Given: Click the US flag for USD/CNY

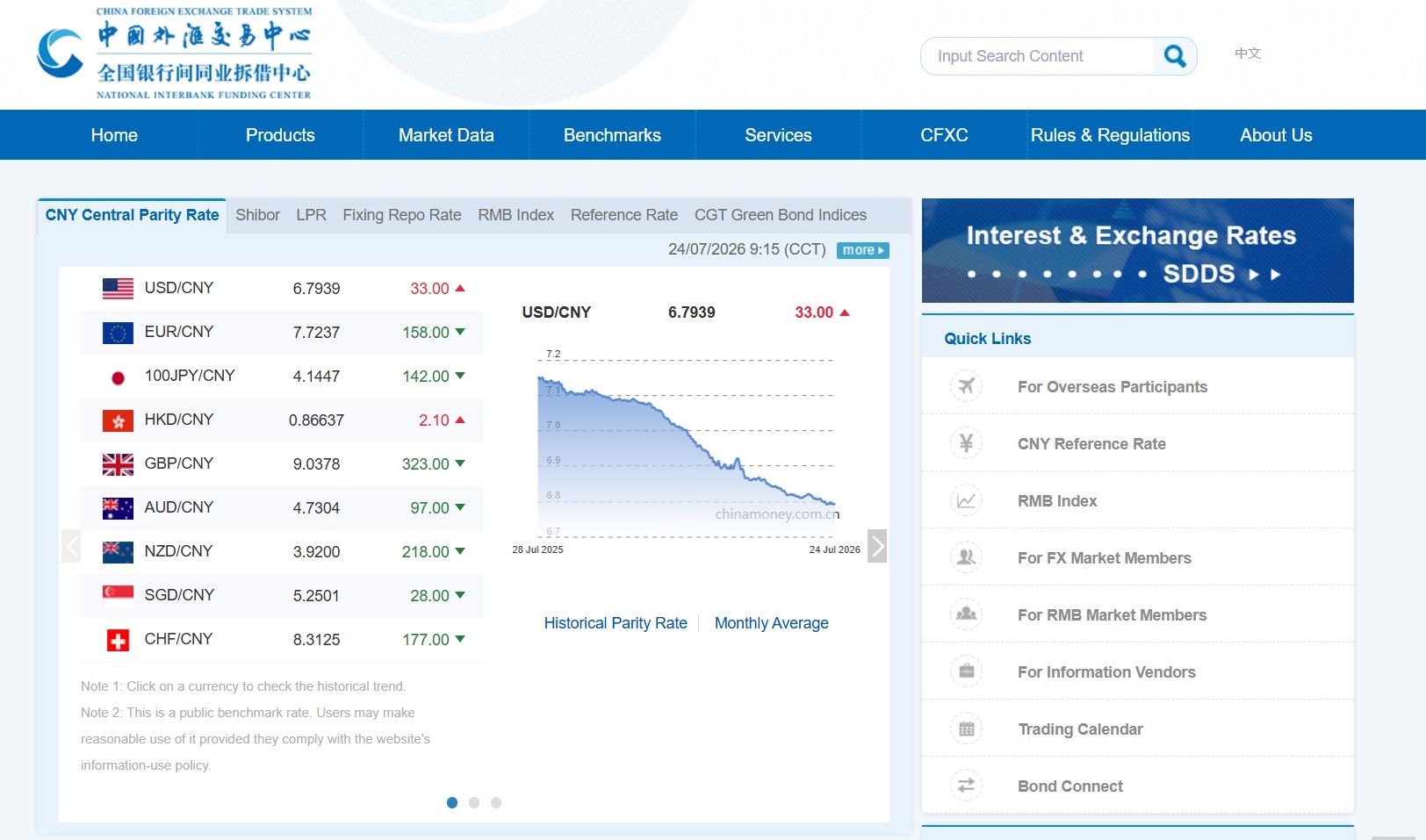Looking at the screenshot, I should (x=118, y=288).
